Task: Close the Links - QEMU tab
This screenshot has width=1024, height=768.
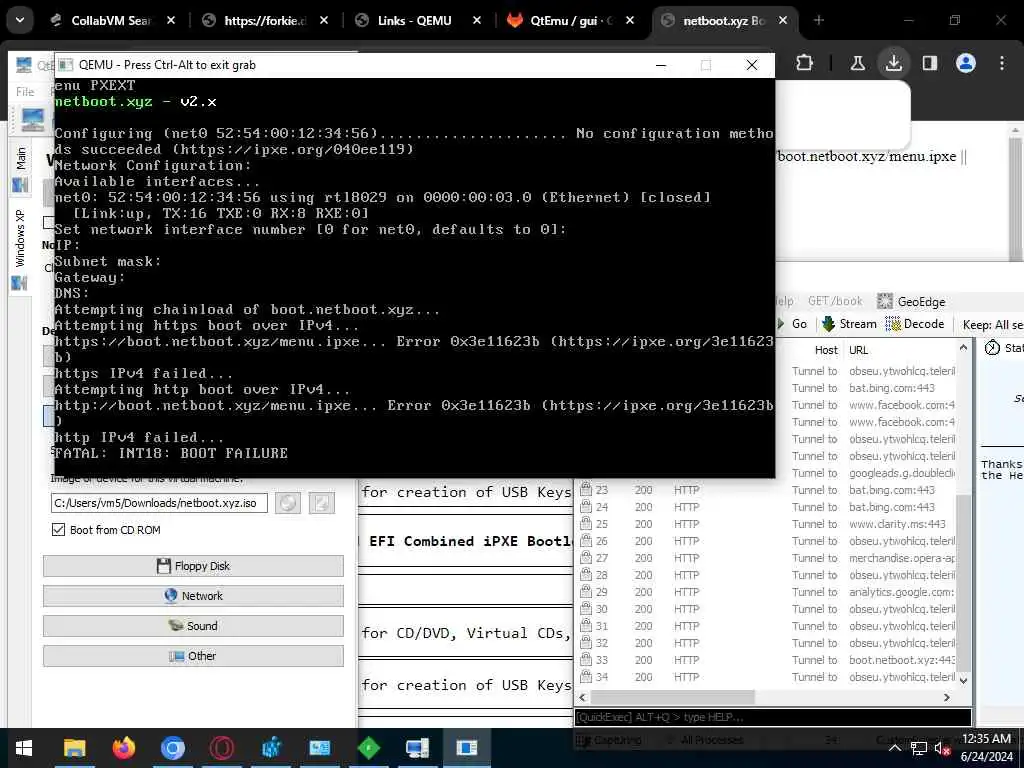Action: pyautogui.click(x=477, y=20)
